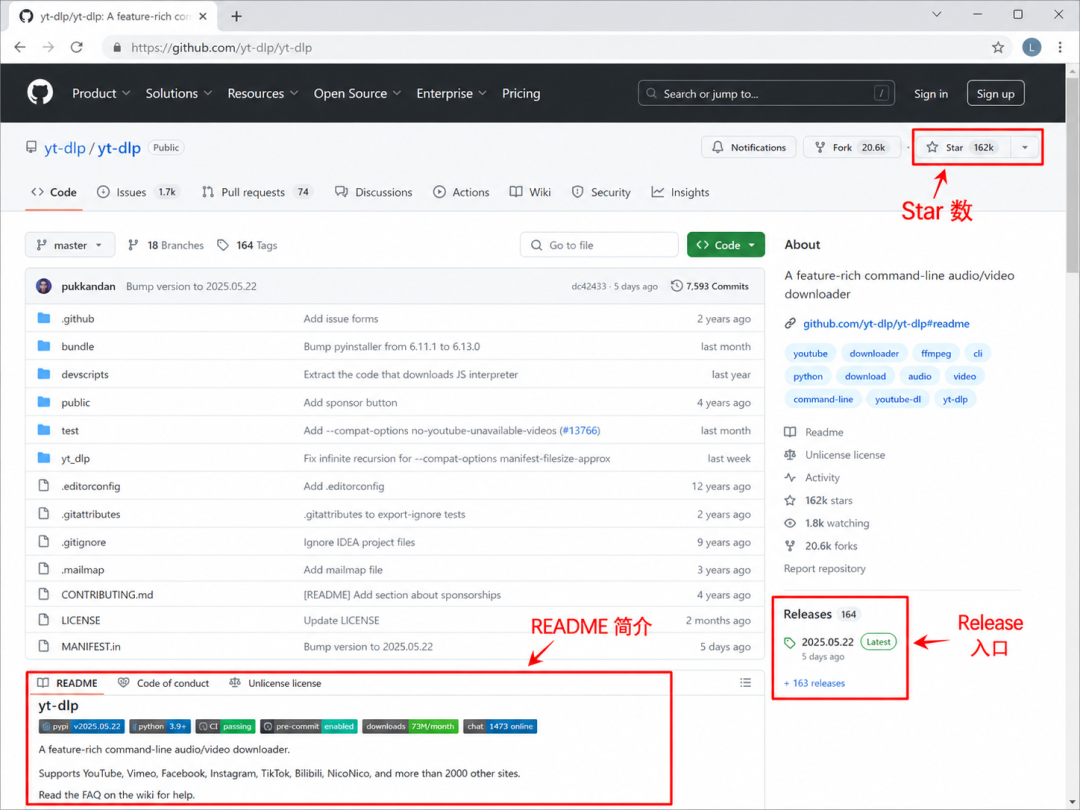Switch to the Pull requests tab

click(257, 192)
